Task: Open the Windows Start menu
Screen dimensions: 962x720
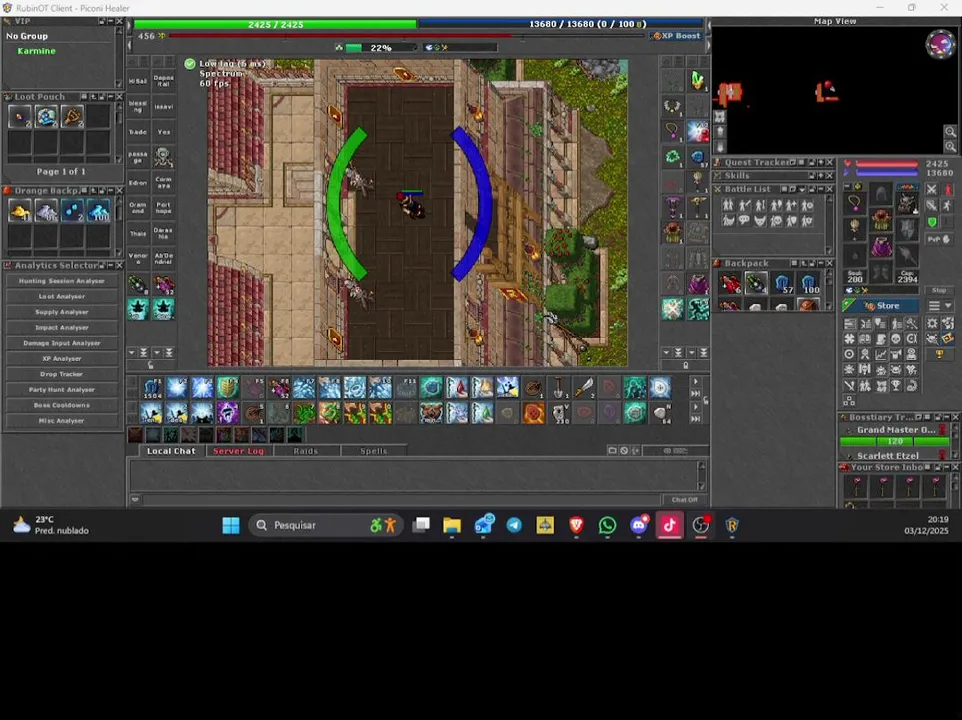Action: (x=231, y=525)
